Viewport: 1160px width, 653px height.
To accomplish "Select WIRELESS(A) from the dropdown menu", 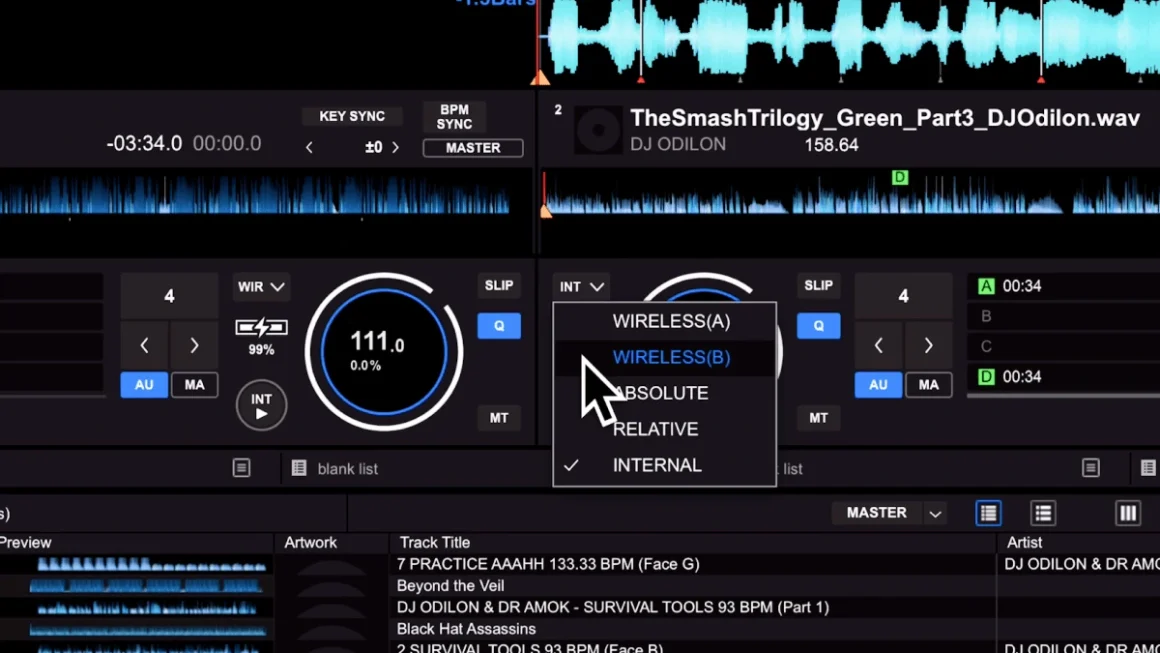I will click(x=670, y=321).
